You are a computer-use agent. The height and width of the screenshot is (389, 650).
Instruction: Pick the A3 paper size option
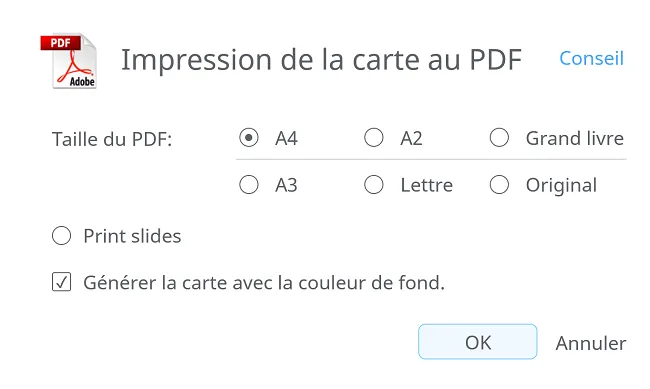coord(249,185)
